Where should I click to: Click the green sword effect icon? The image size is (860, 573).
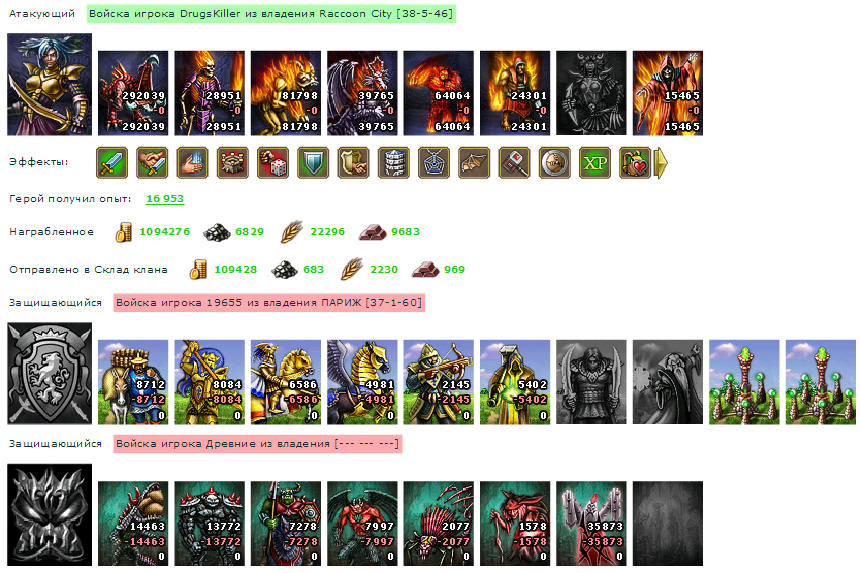[x=112, y=163]
